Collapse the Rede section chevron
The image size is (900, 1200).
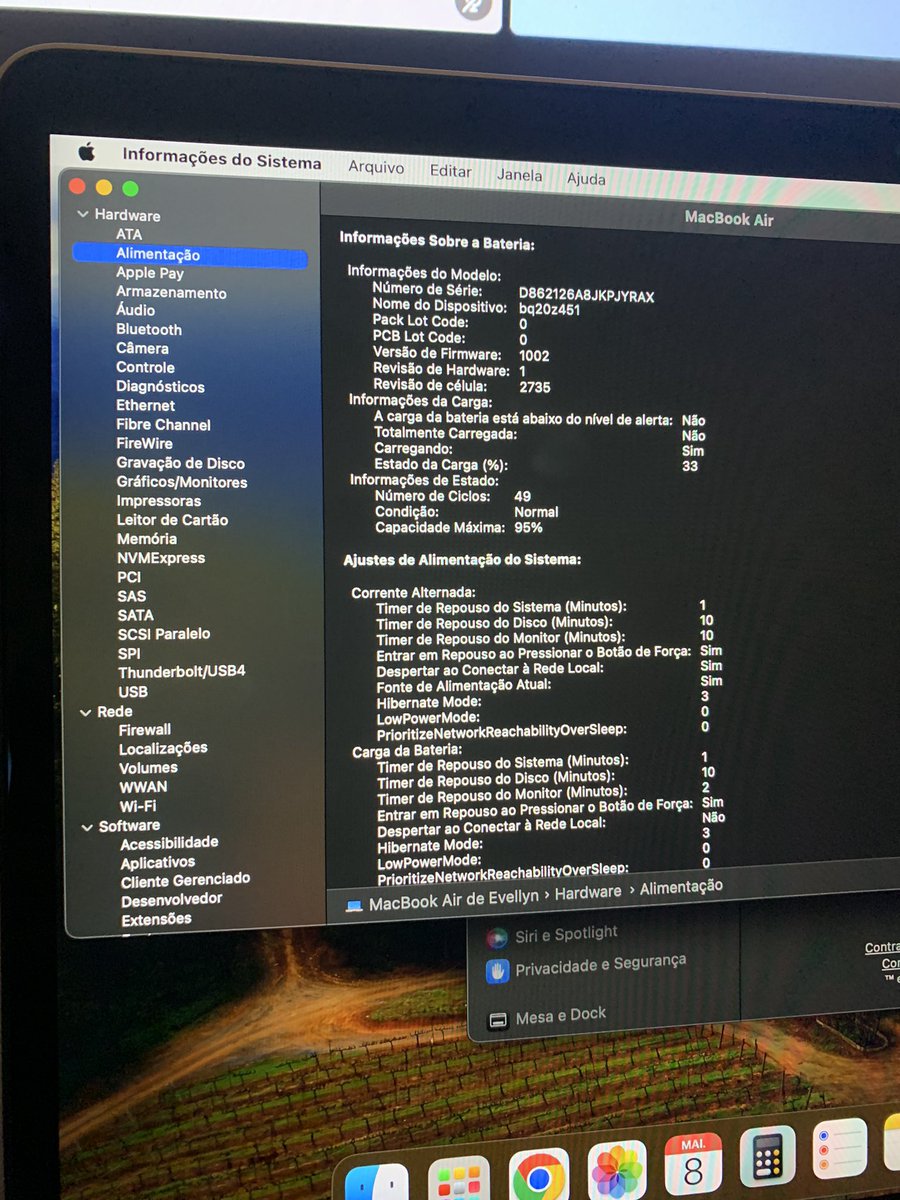click(86, 712)
